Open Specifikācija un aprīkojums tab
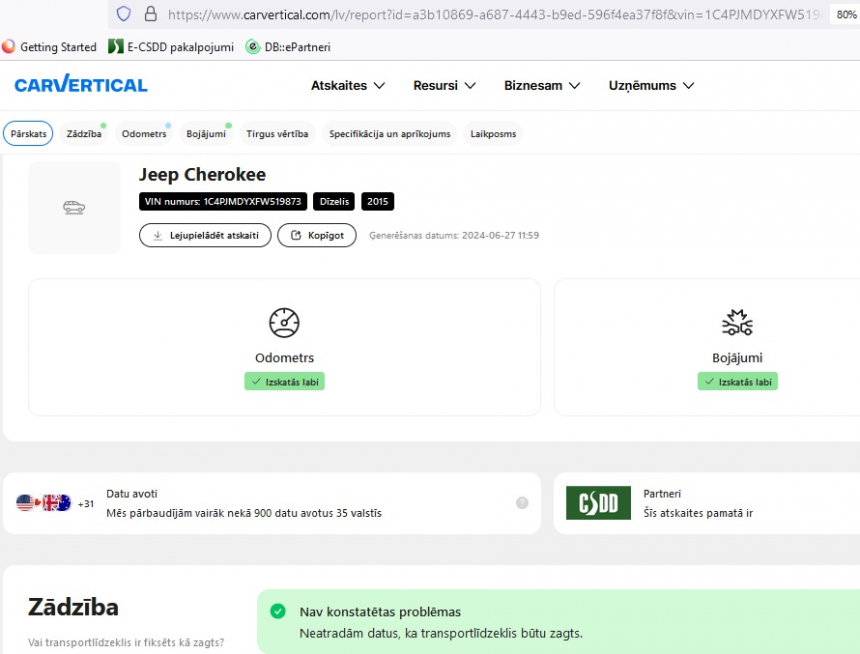860x654 pixels. pyautogui.click(x=389, y=133)
